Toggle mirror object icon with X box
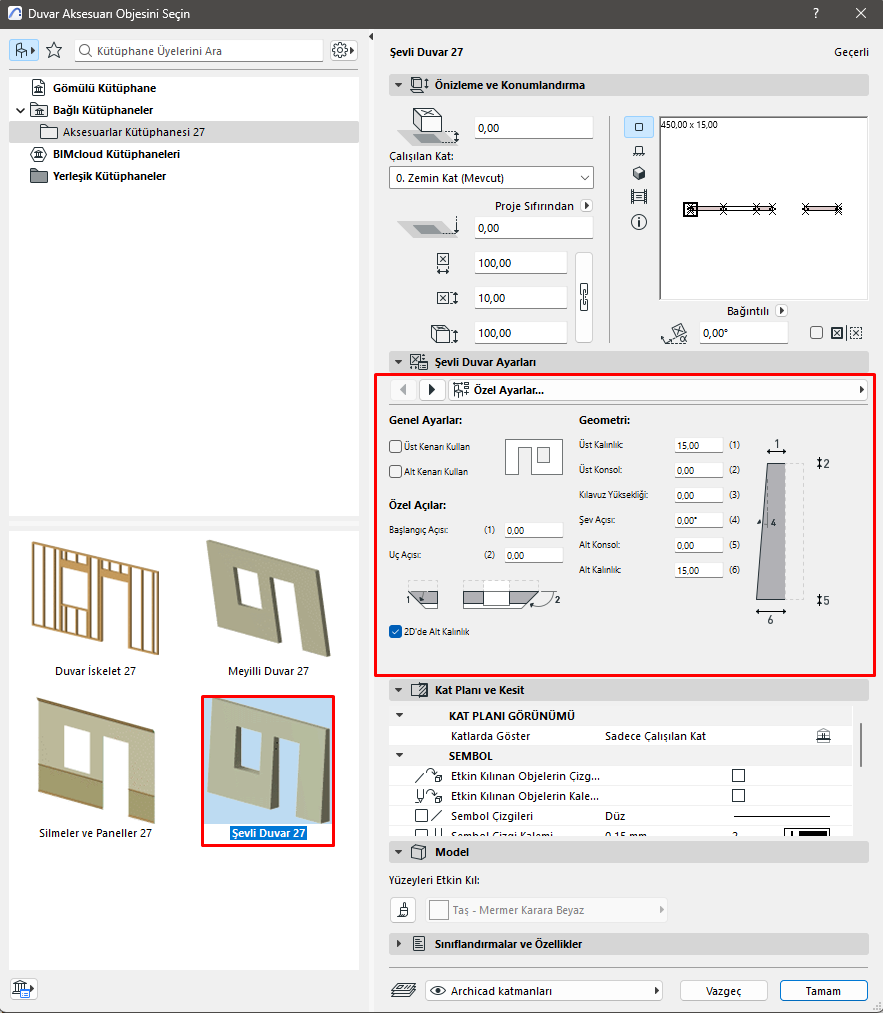883x1013 pixels. click(x=837, y=333)
